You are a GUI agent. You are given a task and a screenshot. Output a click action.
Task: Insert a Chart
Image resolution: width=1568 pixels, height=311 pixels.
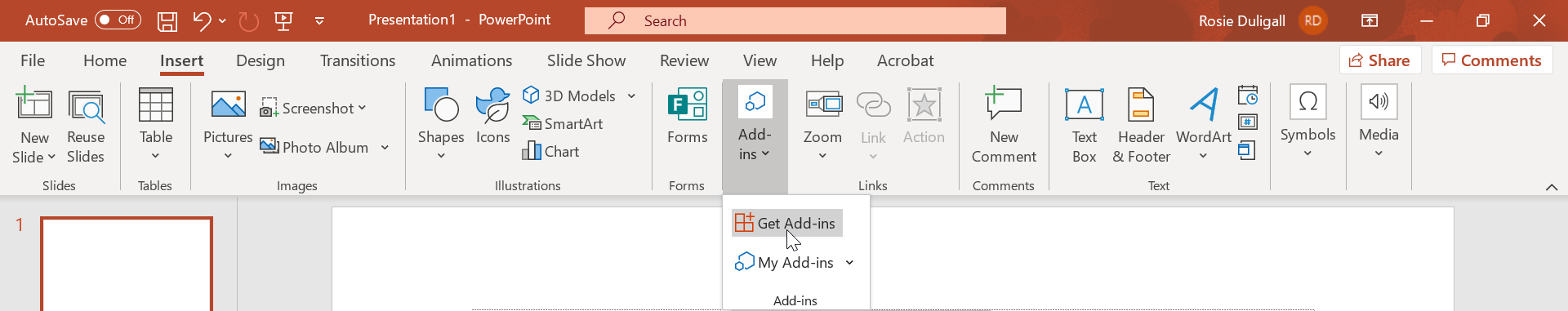(550, 151)
